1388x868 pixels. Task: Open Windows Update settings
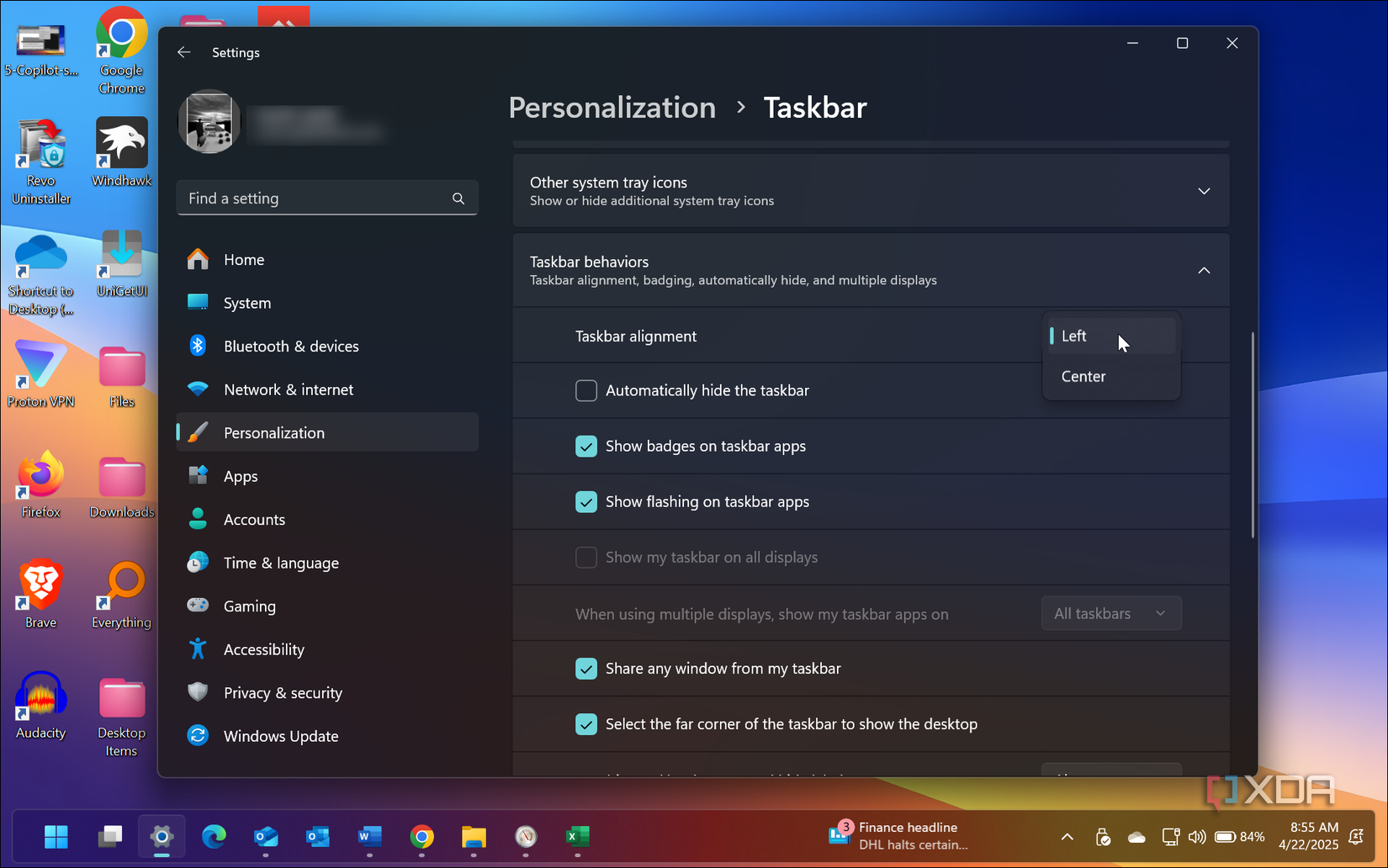[x=282, y=736]
